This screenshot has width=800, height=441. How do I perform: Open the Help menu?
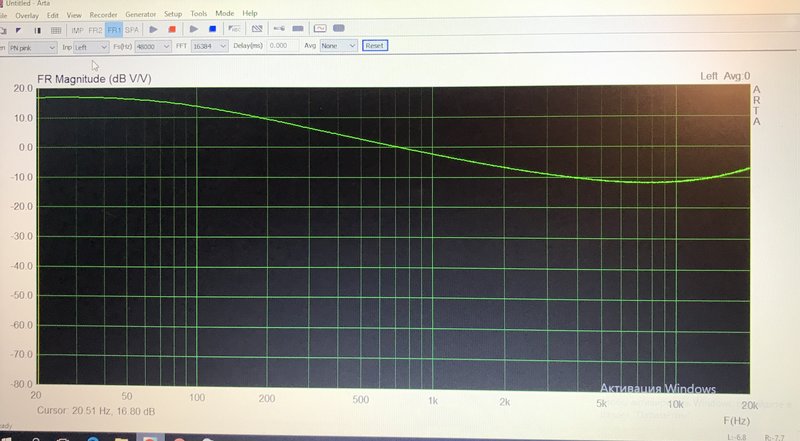[249, 13]
